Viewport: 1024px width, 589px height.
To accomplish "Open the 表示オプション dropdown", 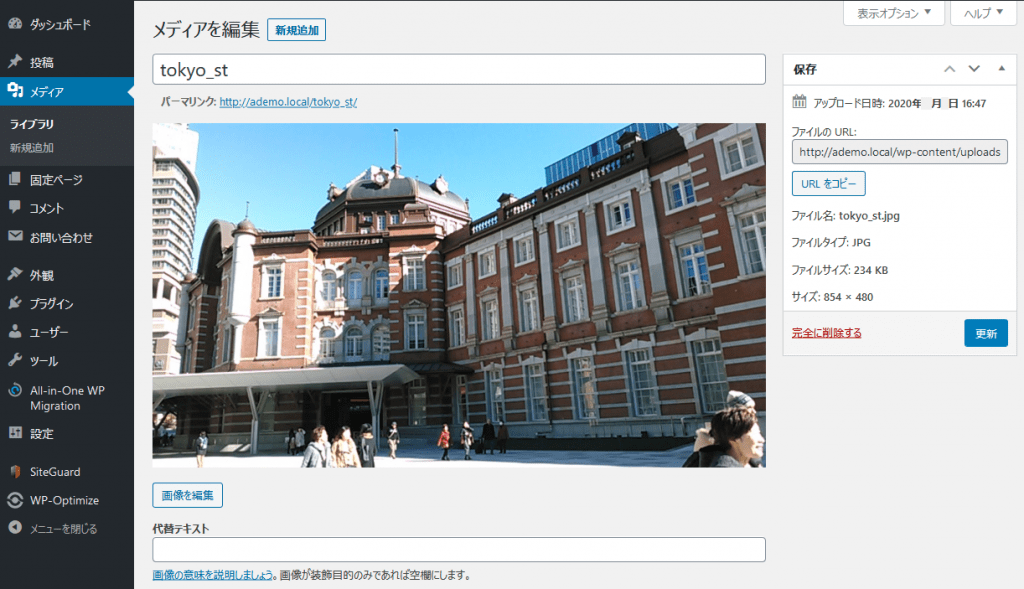I will pos(893,13).
